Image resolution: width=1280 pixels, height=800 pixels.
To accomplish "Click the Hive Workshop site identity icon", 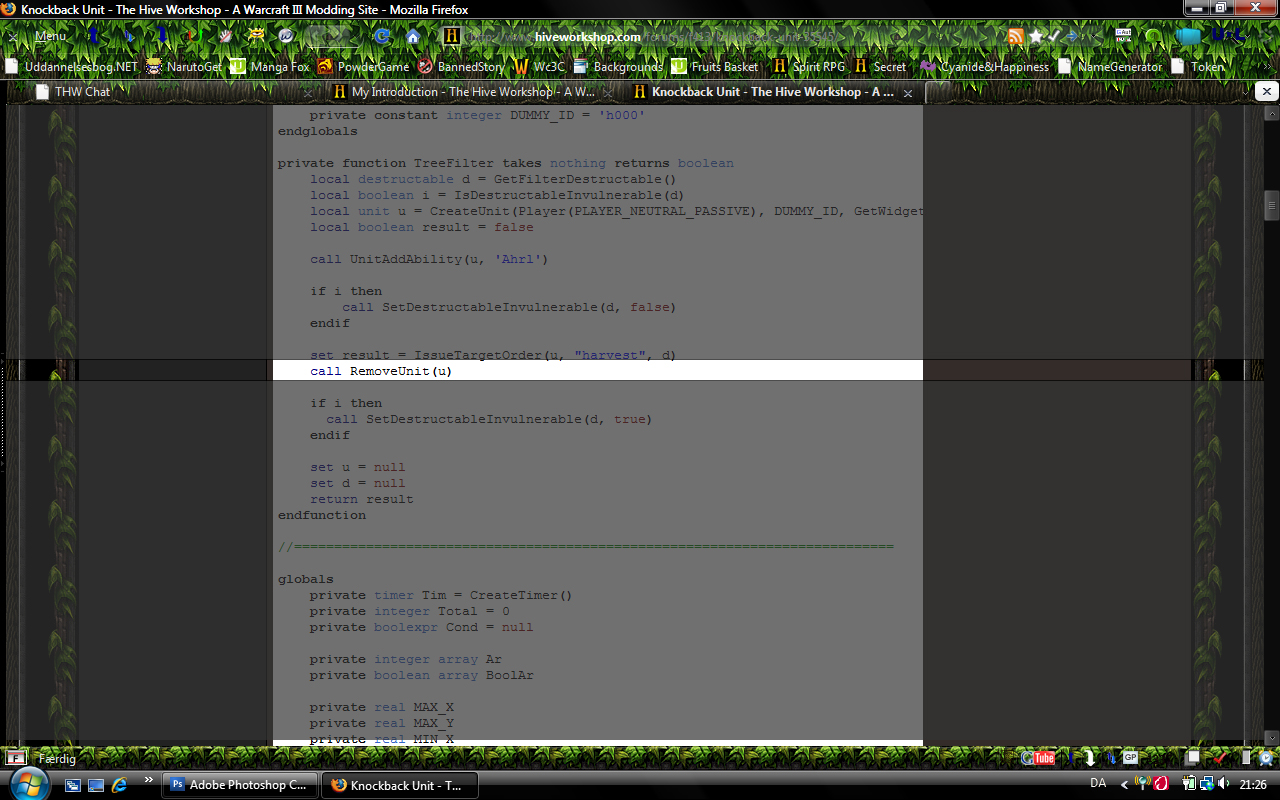I will 451,36.
